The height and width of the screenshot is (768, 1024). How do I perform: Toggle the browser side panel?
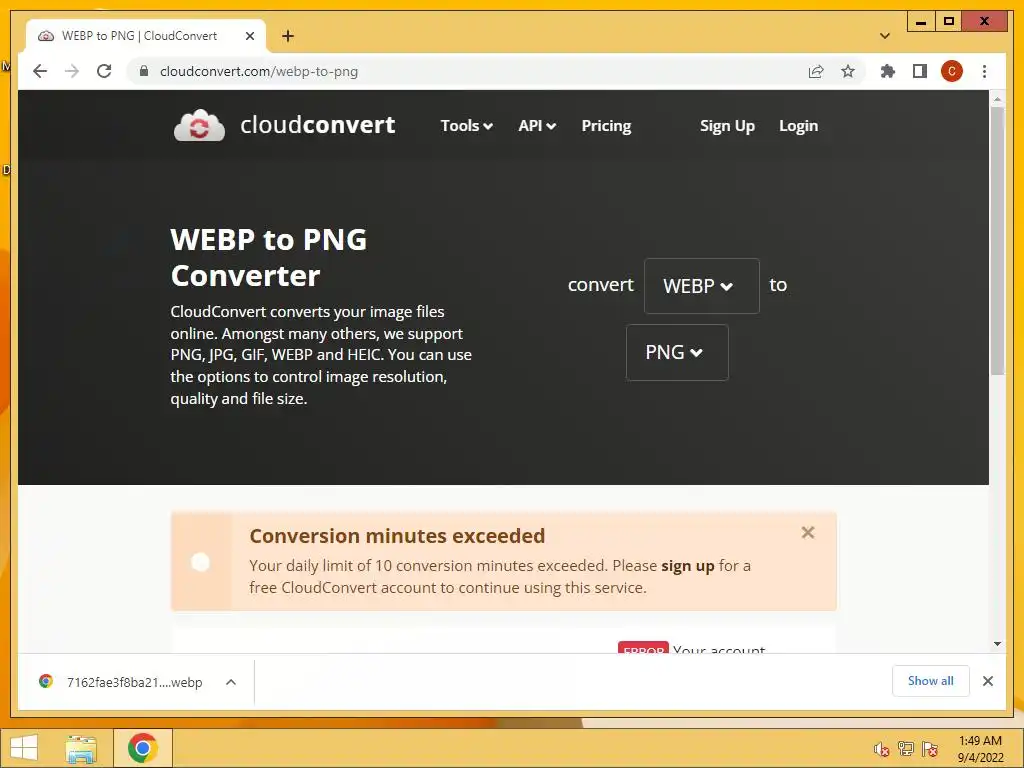tap(920, 71)
